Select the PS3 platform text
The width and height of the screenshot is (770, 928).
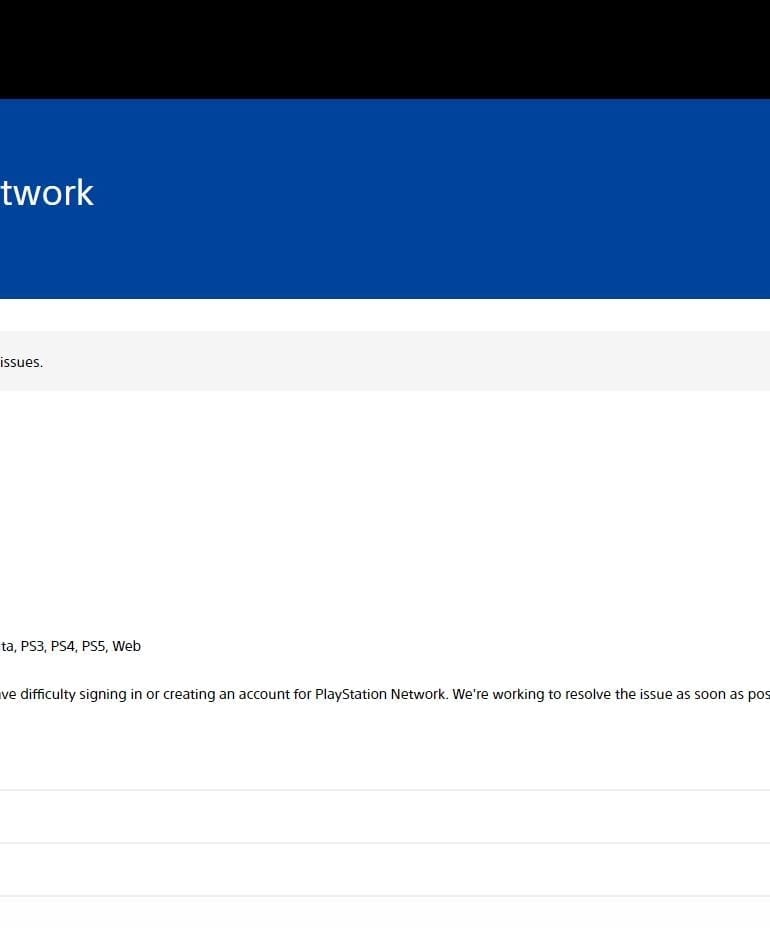coord(33,646)
